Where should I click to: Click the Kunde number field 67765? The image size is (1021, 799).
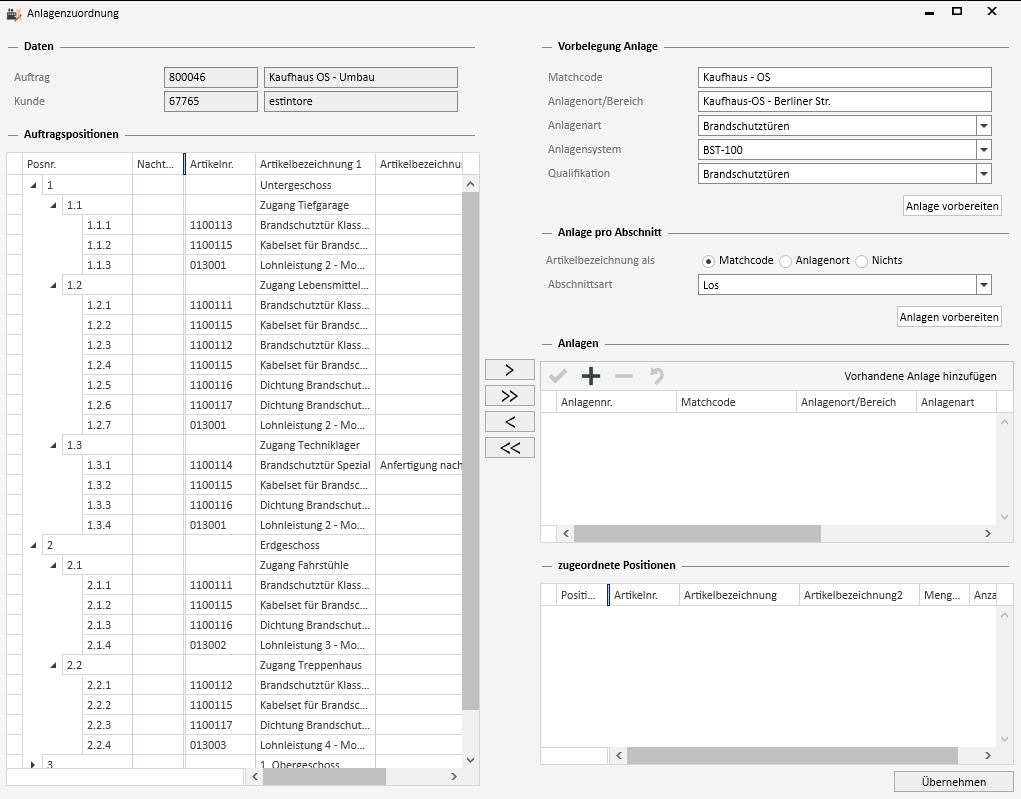(210, 101)
